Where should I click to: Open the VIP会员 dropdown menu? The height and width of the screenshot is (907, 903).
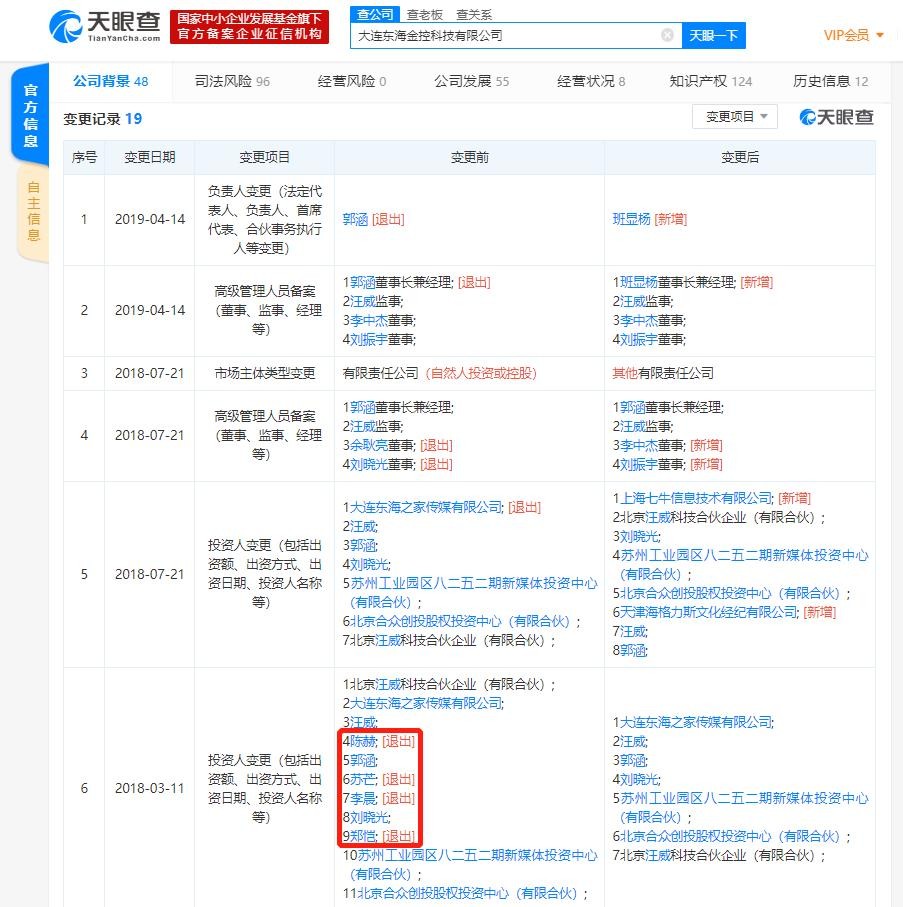pos(853,35)
